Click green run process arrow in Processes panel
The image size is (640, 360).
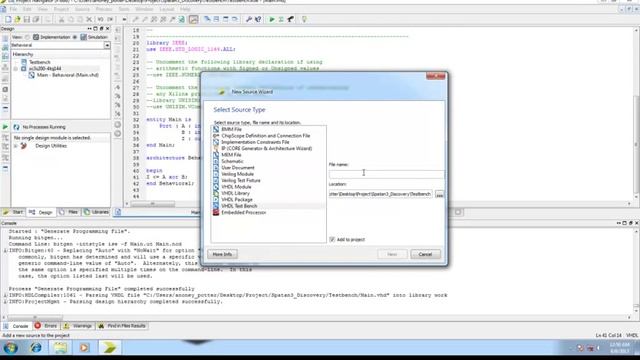[x=5, y=127]
